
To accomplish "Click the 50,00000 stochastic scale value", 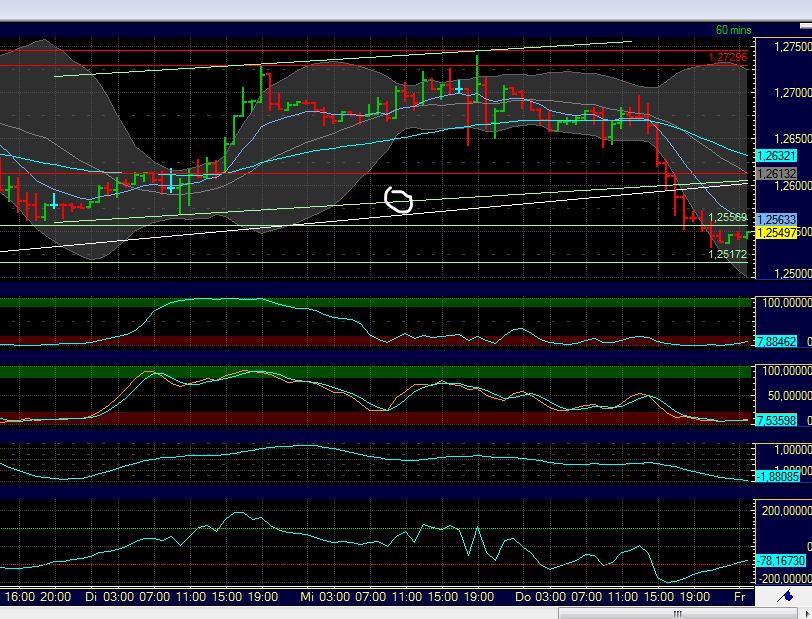I will click(x=789, y=396).
